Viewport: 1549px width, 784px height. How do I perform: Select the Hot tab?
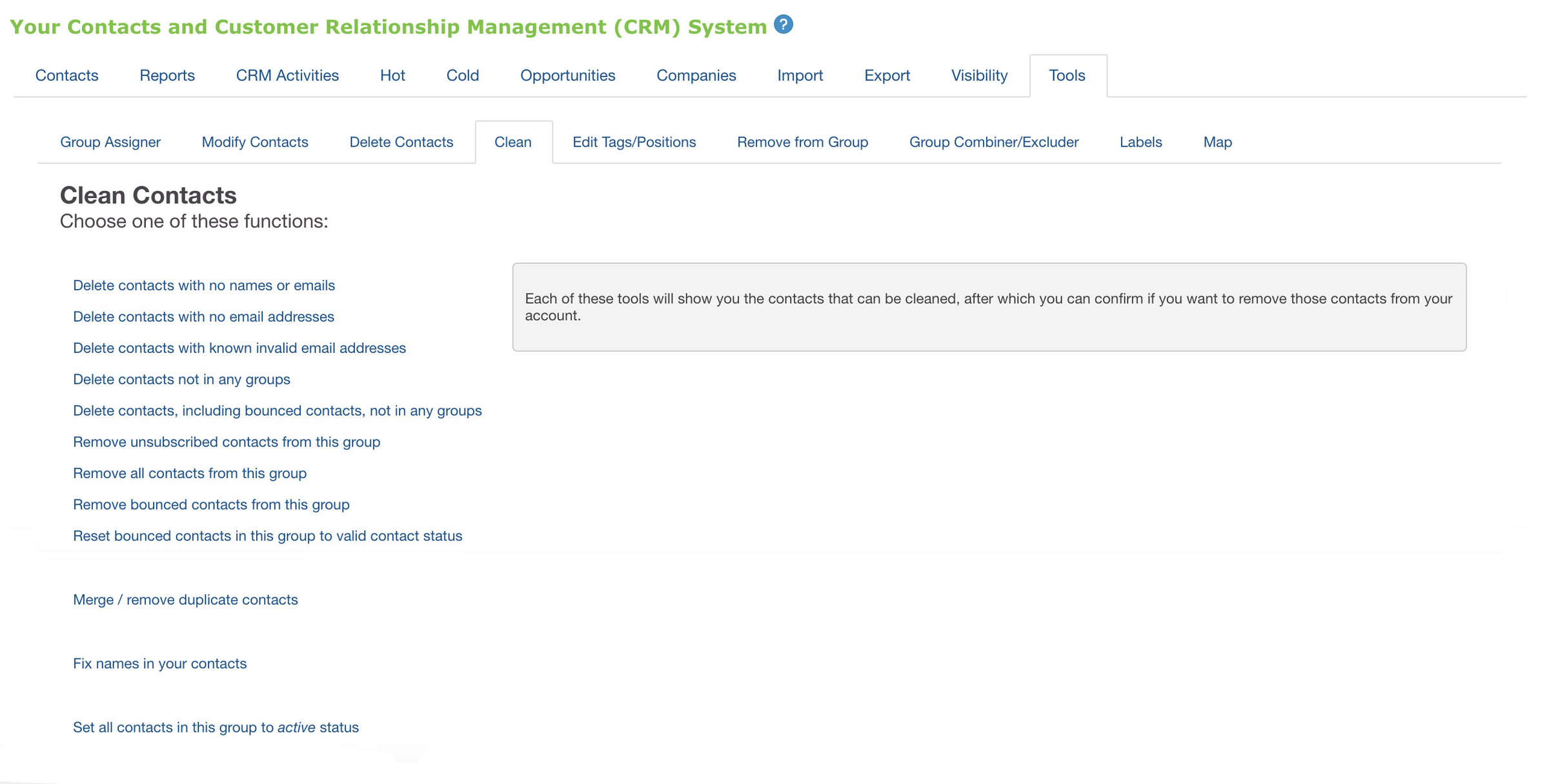[392, 75]
